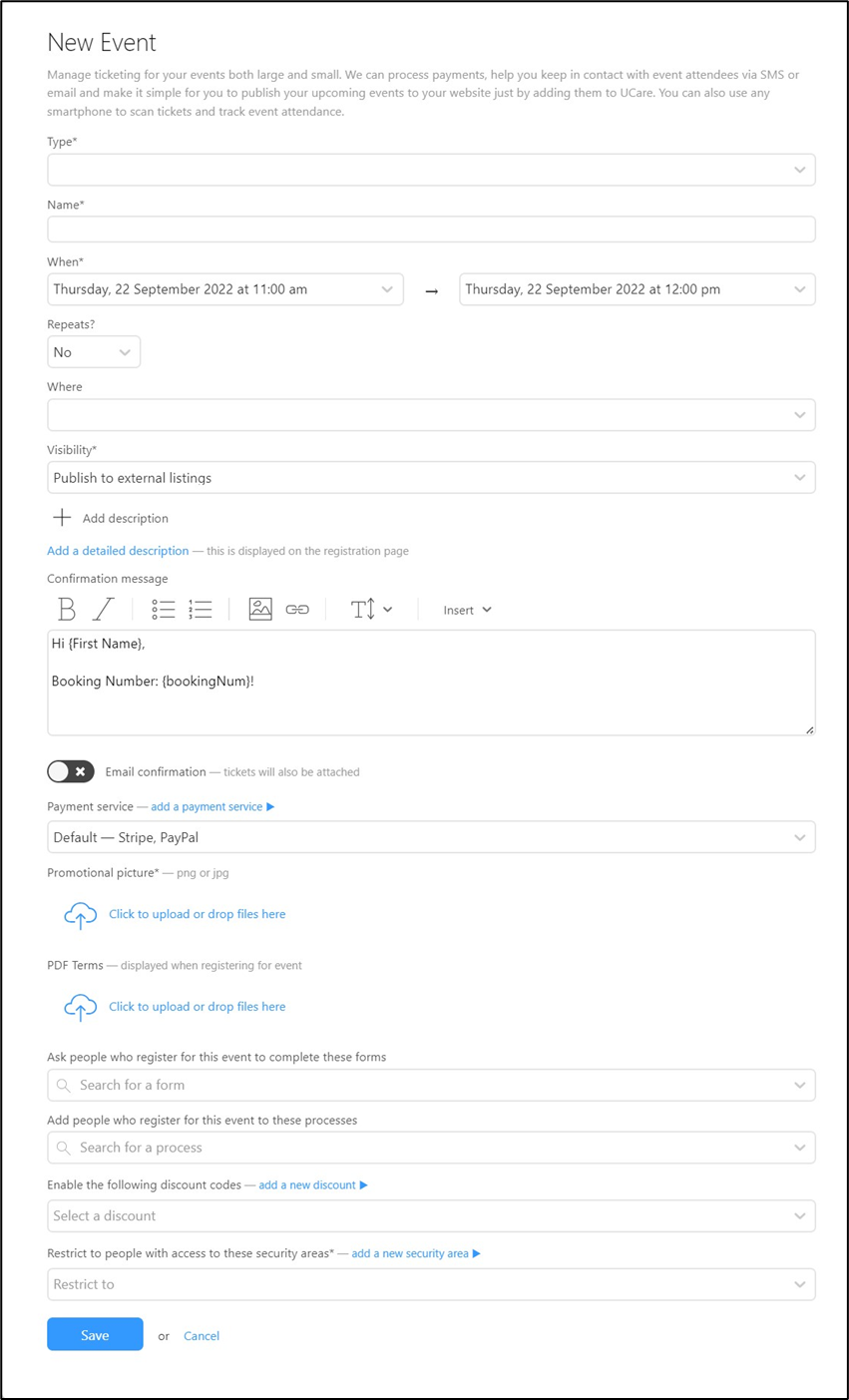Expand the event Type dropdown
The image size is (849, 1400).
pyautogui.click(x=431, y=170)
